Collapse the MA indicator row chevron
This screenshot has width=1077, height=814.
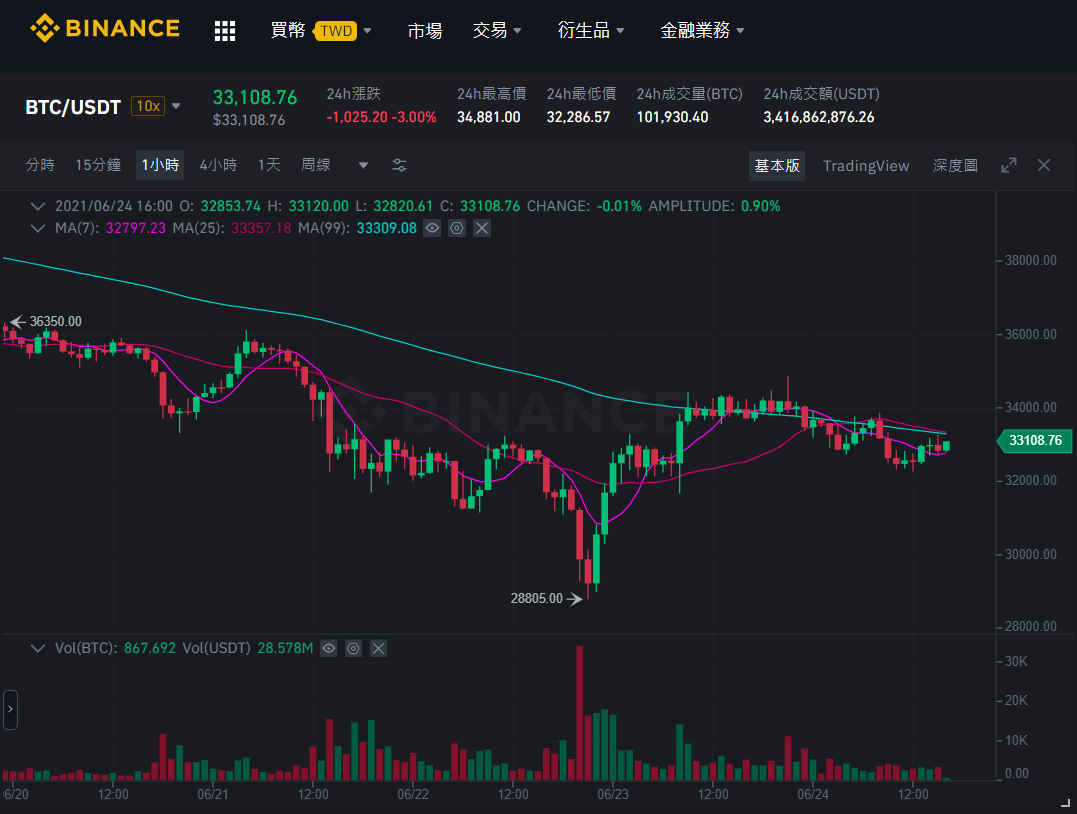[x=38, y=228]
